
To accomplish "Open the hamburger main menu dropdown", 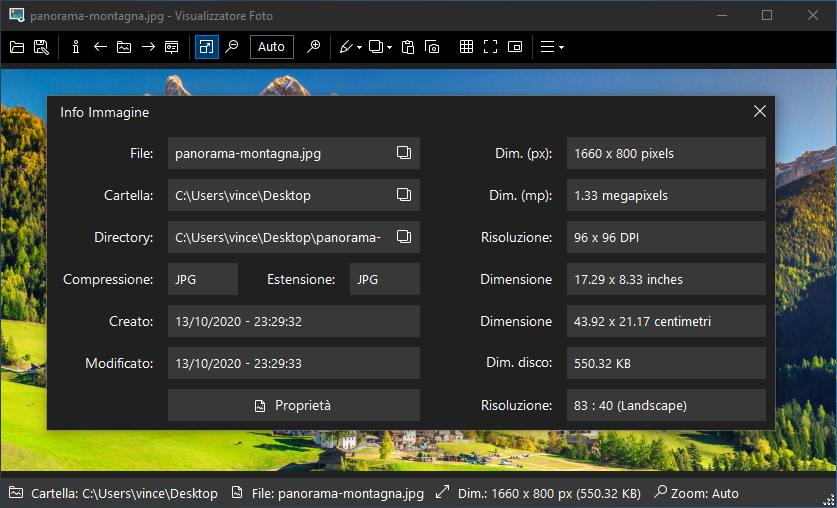I will [552, 47].
